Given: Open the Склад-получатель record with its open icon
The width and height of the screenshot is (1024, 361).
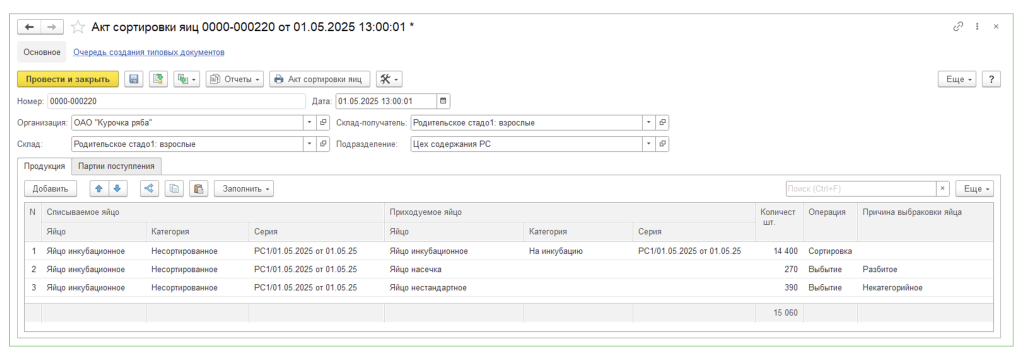Looking at the screenshot, I should point(662,123).
